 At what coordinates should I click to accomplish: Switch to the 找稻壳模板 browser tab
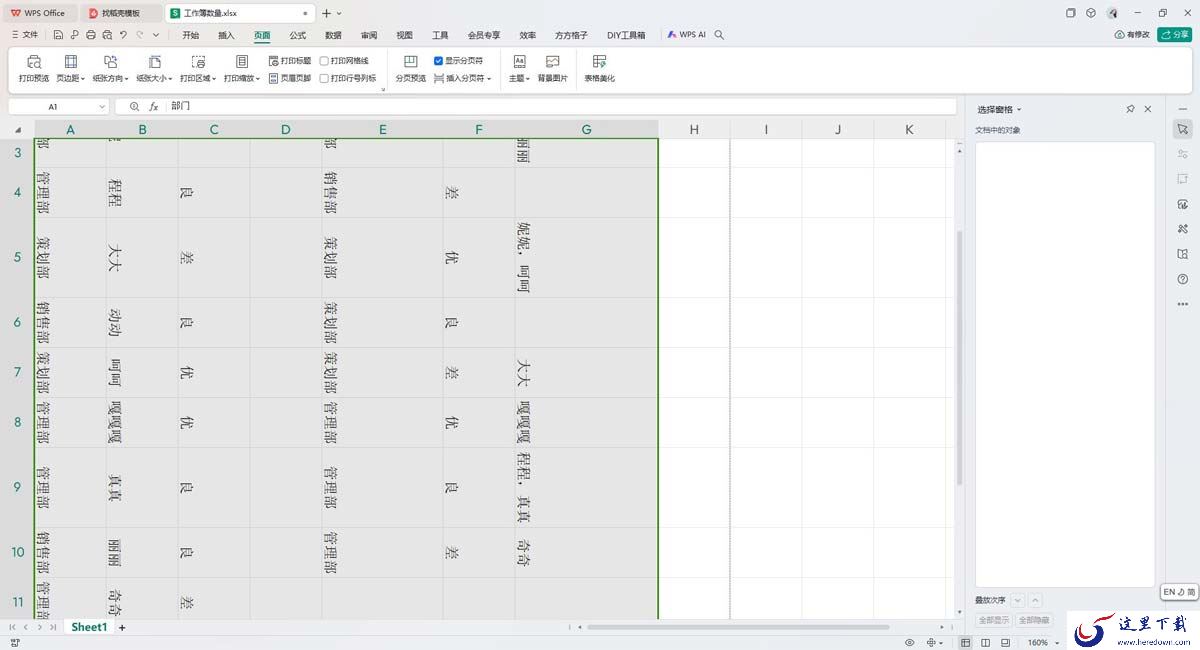(120, 13)
